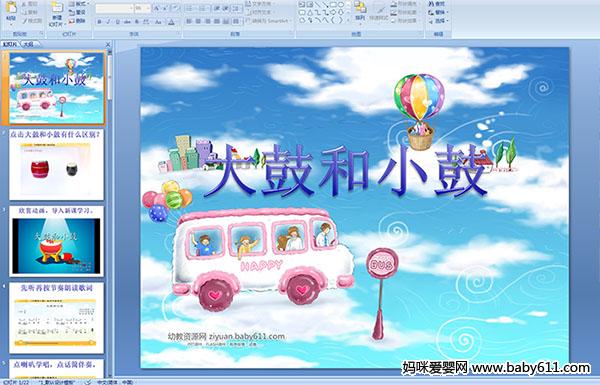Click the Find icon in editing group

(x=437, y=4)
